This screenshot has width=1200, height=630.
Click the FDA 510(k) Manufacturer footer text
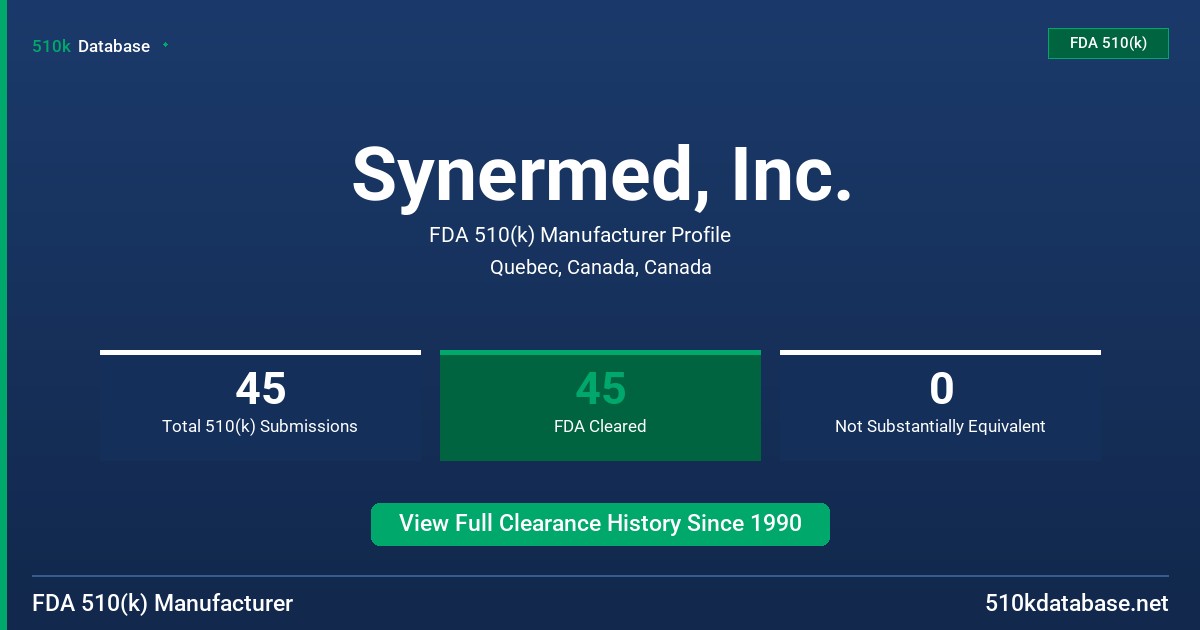163,603
